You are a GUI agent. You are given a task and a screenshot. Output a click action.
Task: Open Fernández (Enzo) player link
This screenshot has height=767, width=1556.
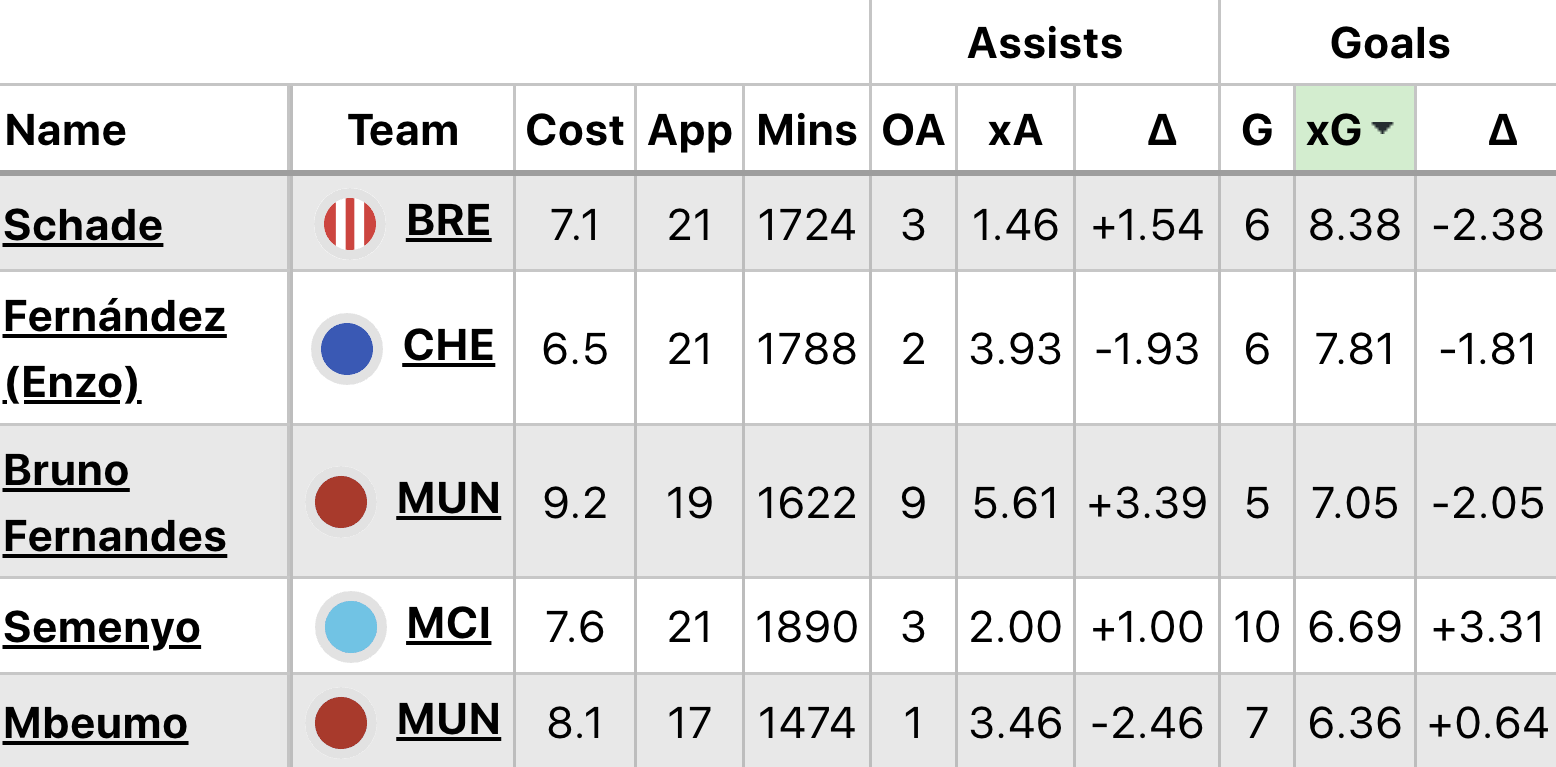coord(115,349)
